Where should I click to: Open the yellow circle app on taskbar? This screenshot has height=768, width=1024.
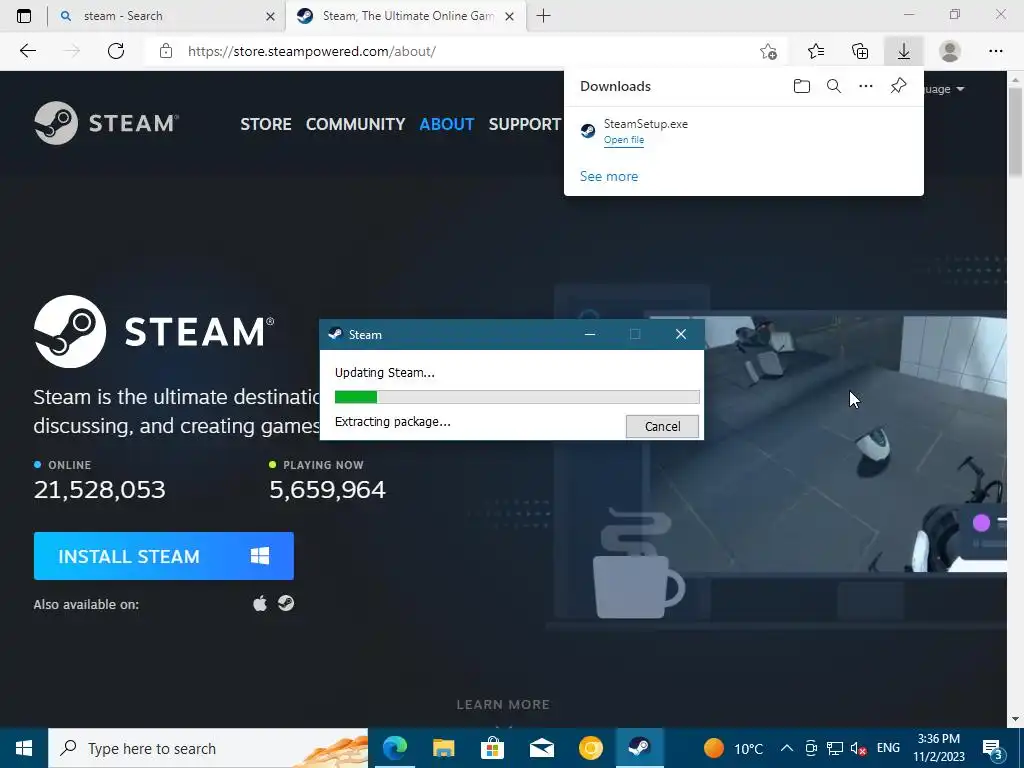[590, 748]
